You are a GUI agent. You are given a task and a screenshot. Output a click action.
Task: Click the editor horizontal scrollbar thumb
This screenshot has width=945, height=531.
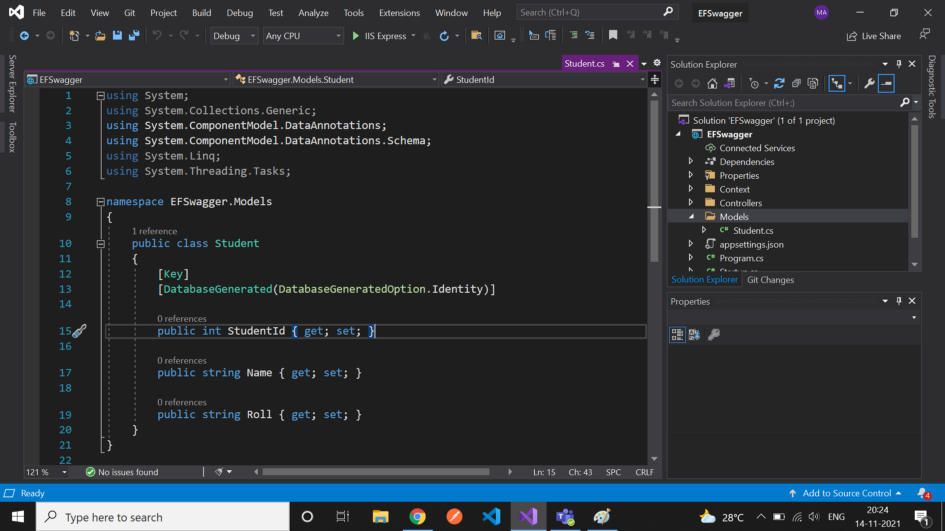[375, 472]
